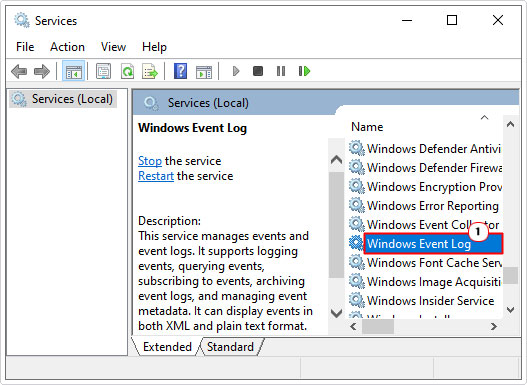Click description pane scrollbar down arrow
527x385 pixels.
336,313
